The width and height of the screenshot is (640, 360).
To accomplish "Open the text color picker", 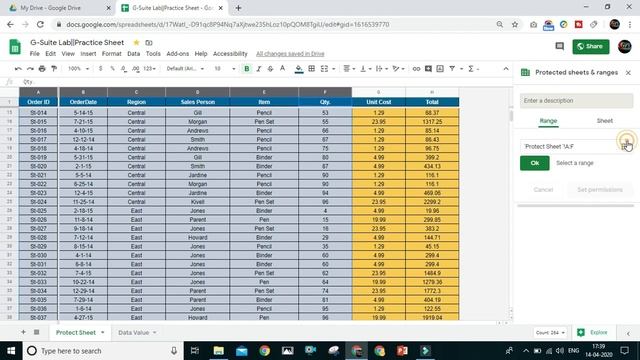I will pos(282,69).
